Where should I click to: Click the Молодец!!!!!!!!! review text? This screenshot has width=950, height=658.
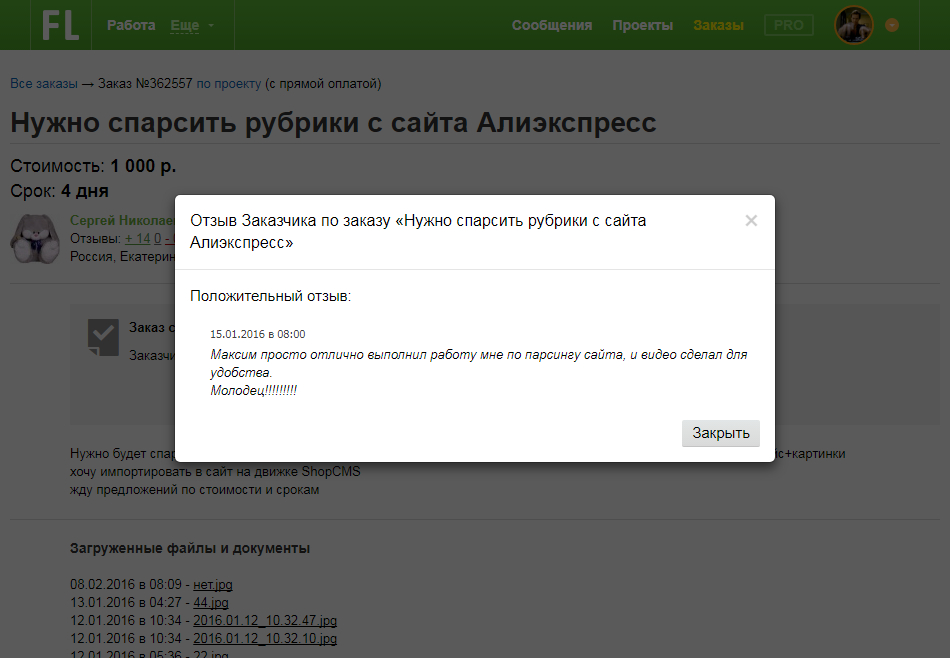(253, 391)
